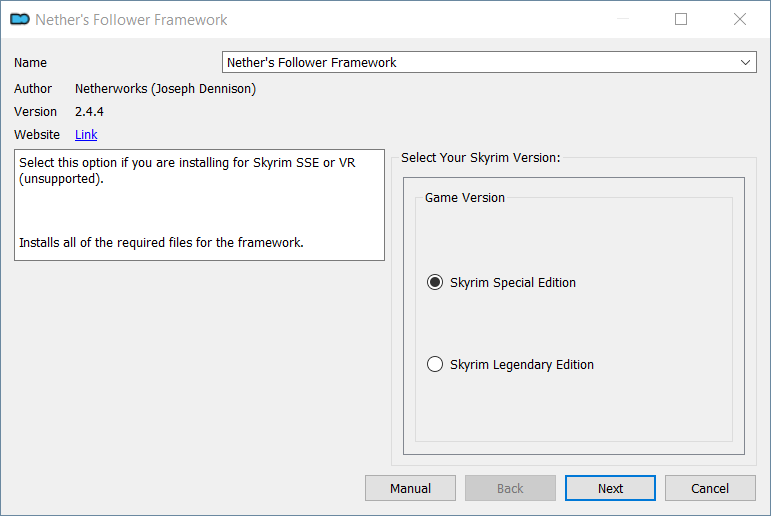Select the Skyrim Legendary Edition radio button
Image resolution: width=771 pixels, height=516 pixels.
coord(435,364)
